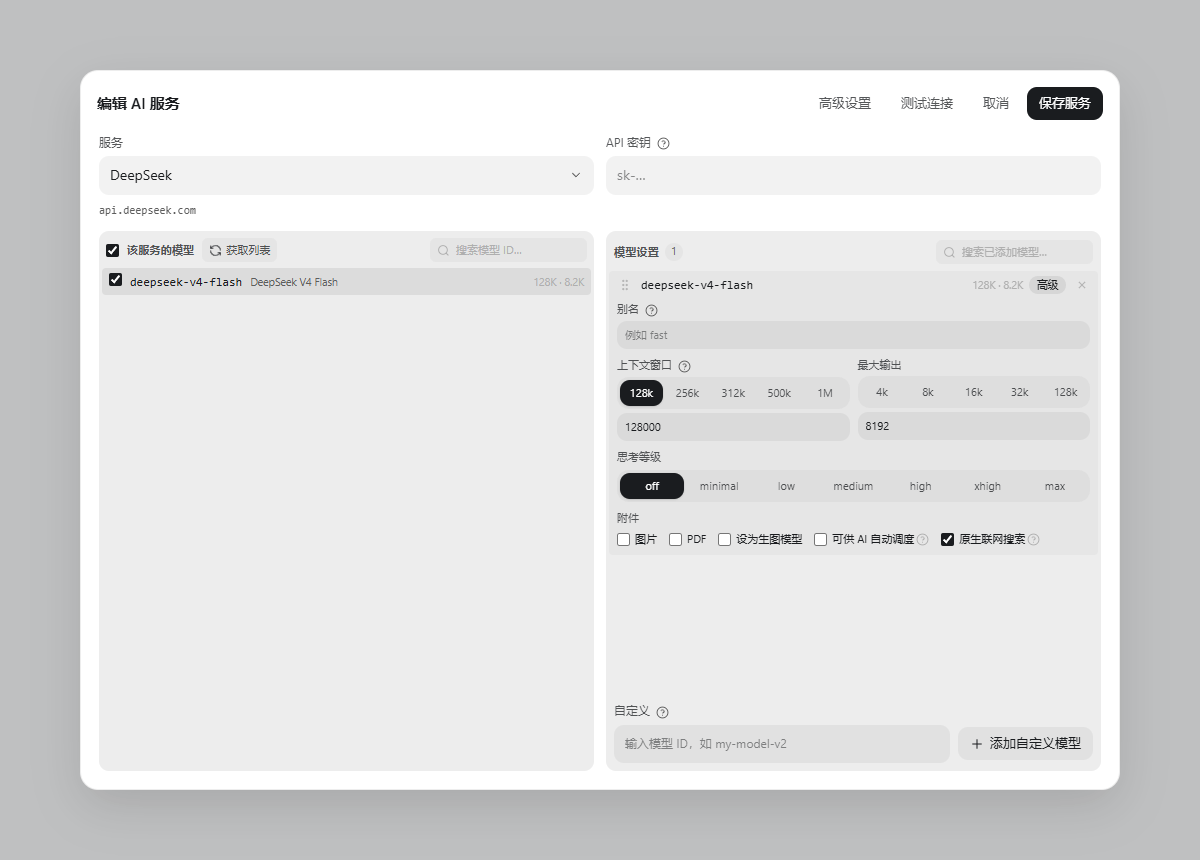This screenshot has height=860, width=1200.
Task: Select 128k context window
Action: coord(641,393)
